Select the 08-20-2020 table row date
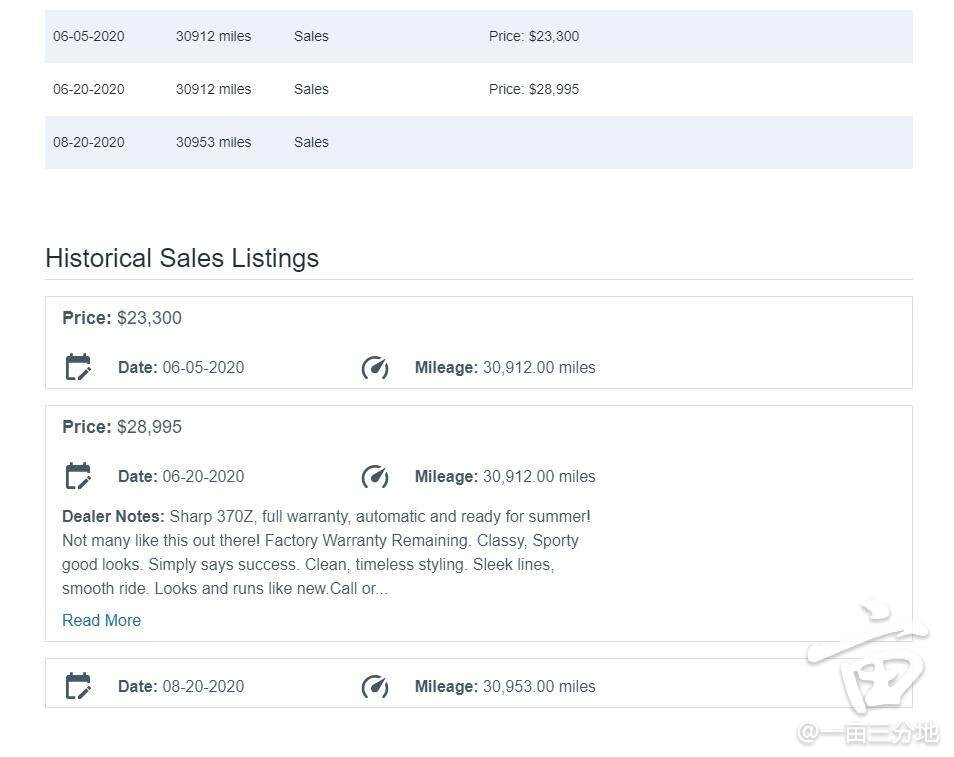Screen dimensions: 954x757 point(89,142)
